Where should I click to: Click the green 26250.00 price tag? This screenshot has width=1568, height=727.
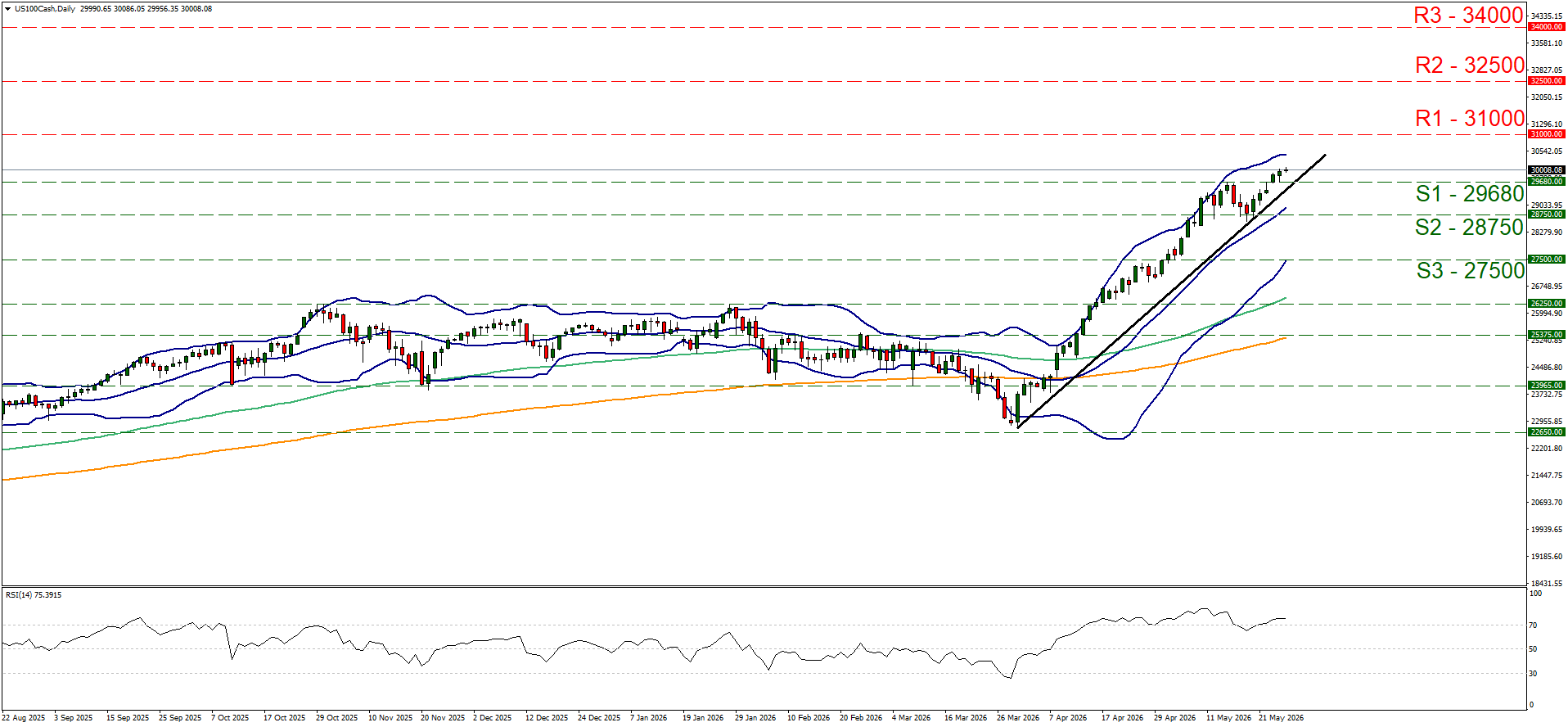point(1547,304)
